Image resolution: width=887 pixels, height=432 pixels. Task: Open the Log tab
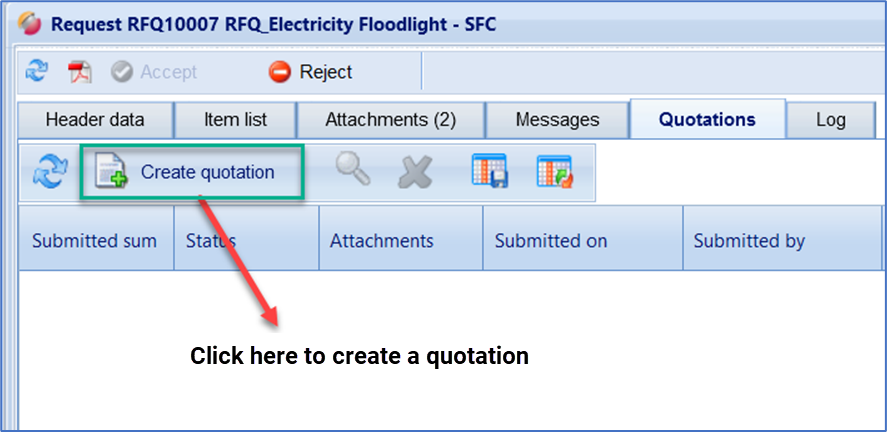pos(830,120)
